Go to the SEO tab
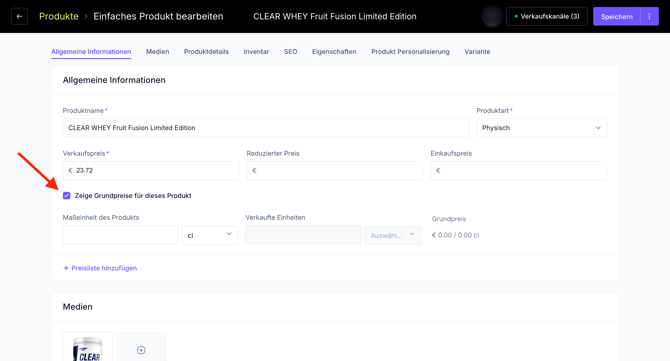Viewport: 670px width, 361px height. (291, 52)
